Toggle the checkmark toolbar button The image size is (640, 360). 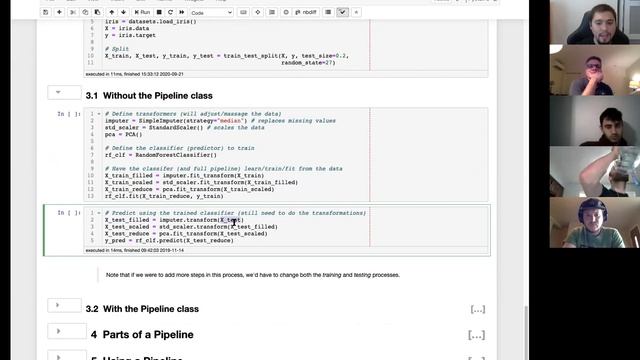coord(342,12)
